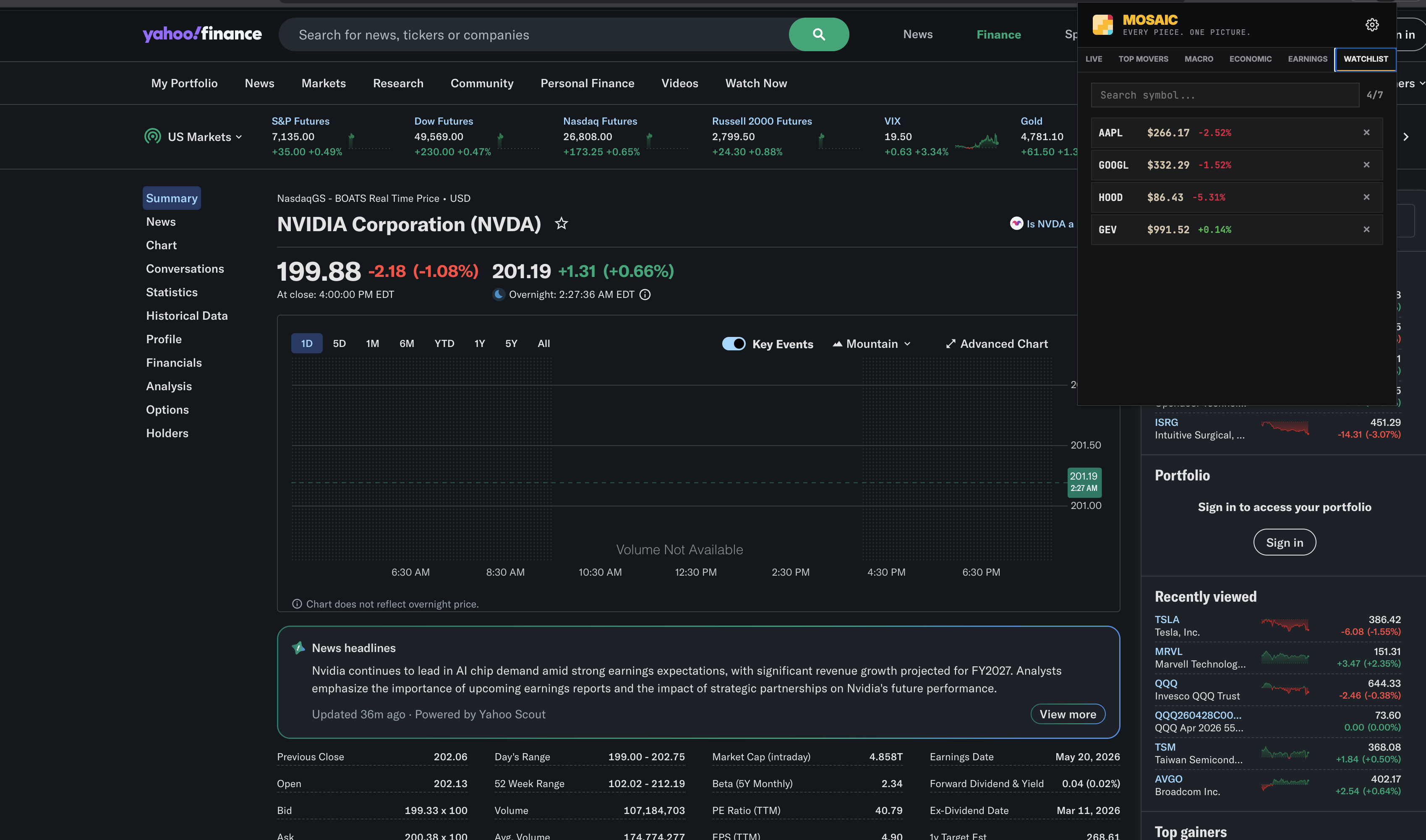This screenshot has height=840, width=1426.
Task: Switch to Mosaic MACRO tab
Action: tap(1199, 59)
